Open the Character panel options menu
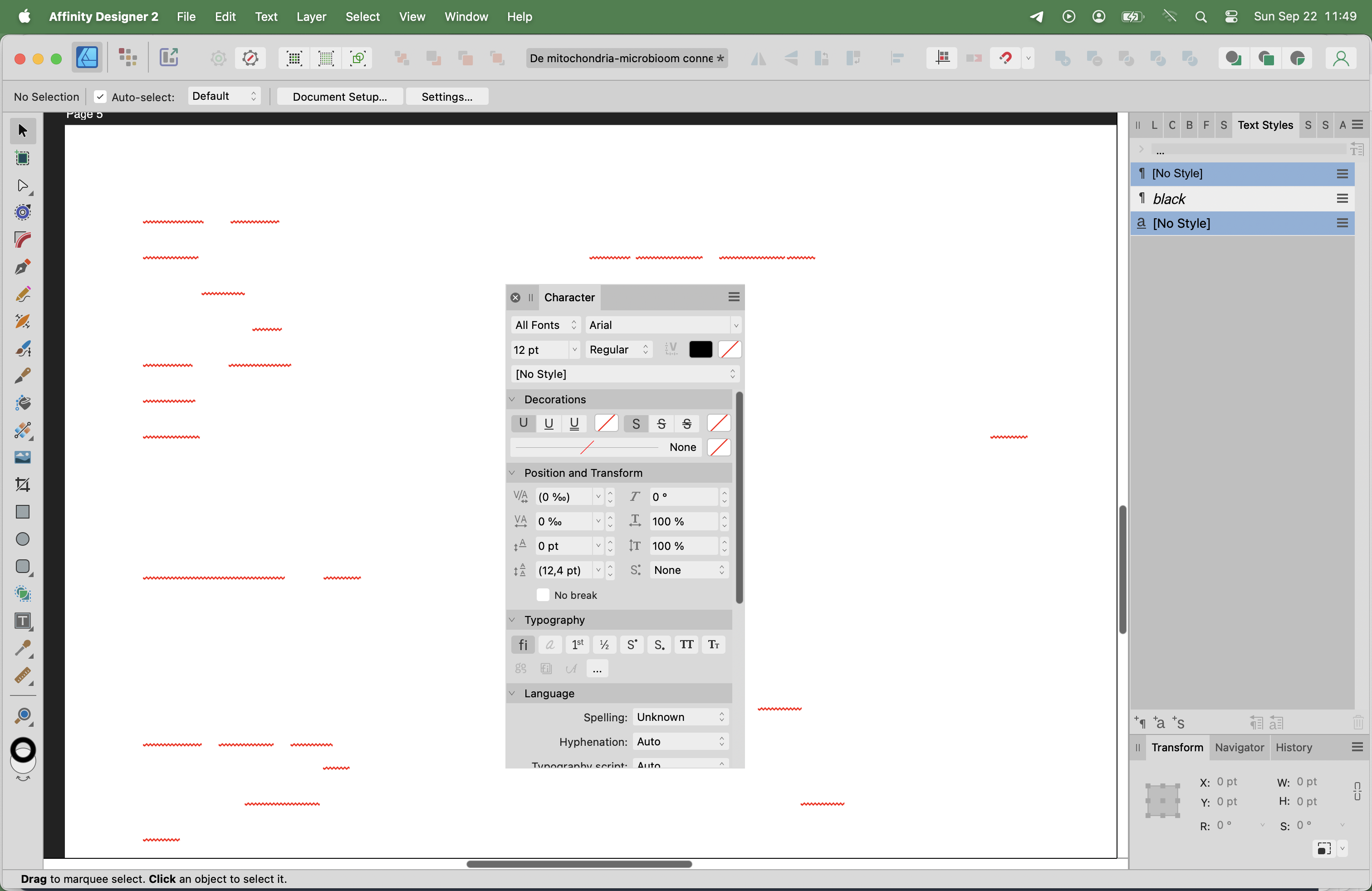This screenshot has width=1372, height=891. 733,297
